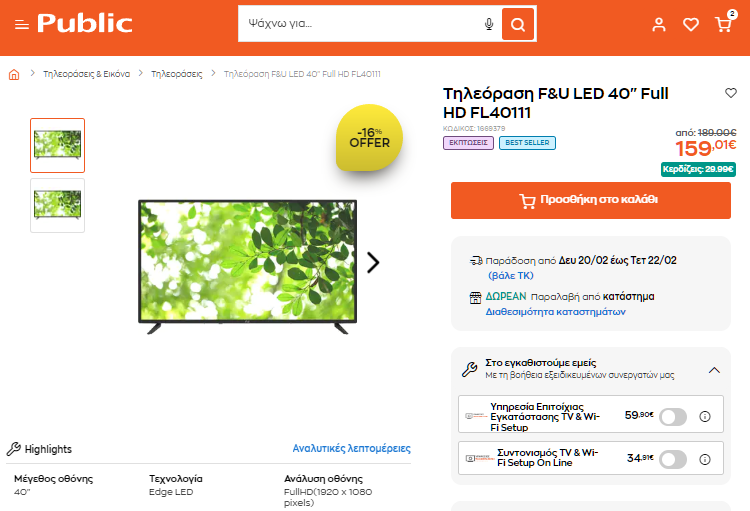Screen dimensions: 750x511
Task: Enable the Συντονισμός TV & Wi-Fi Setup toggle
Action: pos(673,459)
